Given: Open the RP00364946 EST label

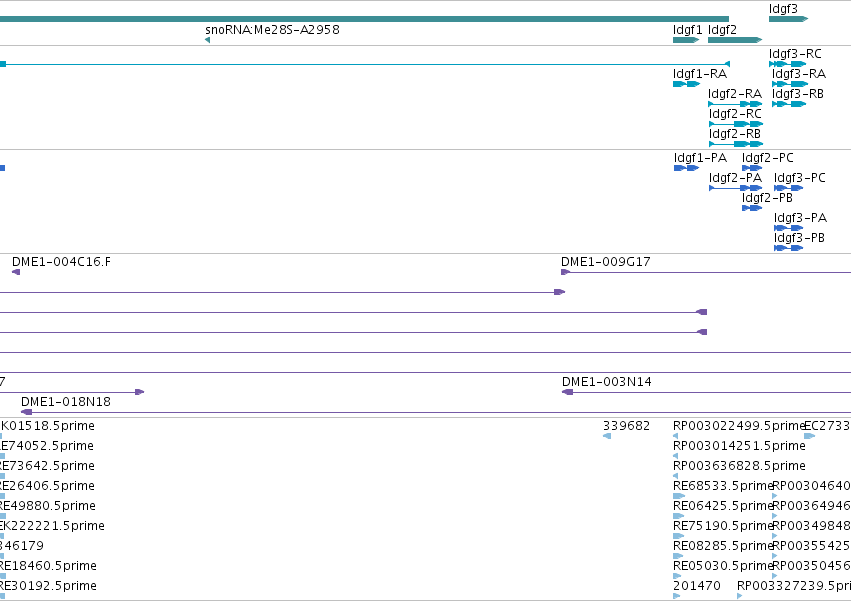Looking at the screenshot, I should (811, 507).
